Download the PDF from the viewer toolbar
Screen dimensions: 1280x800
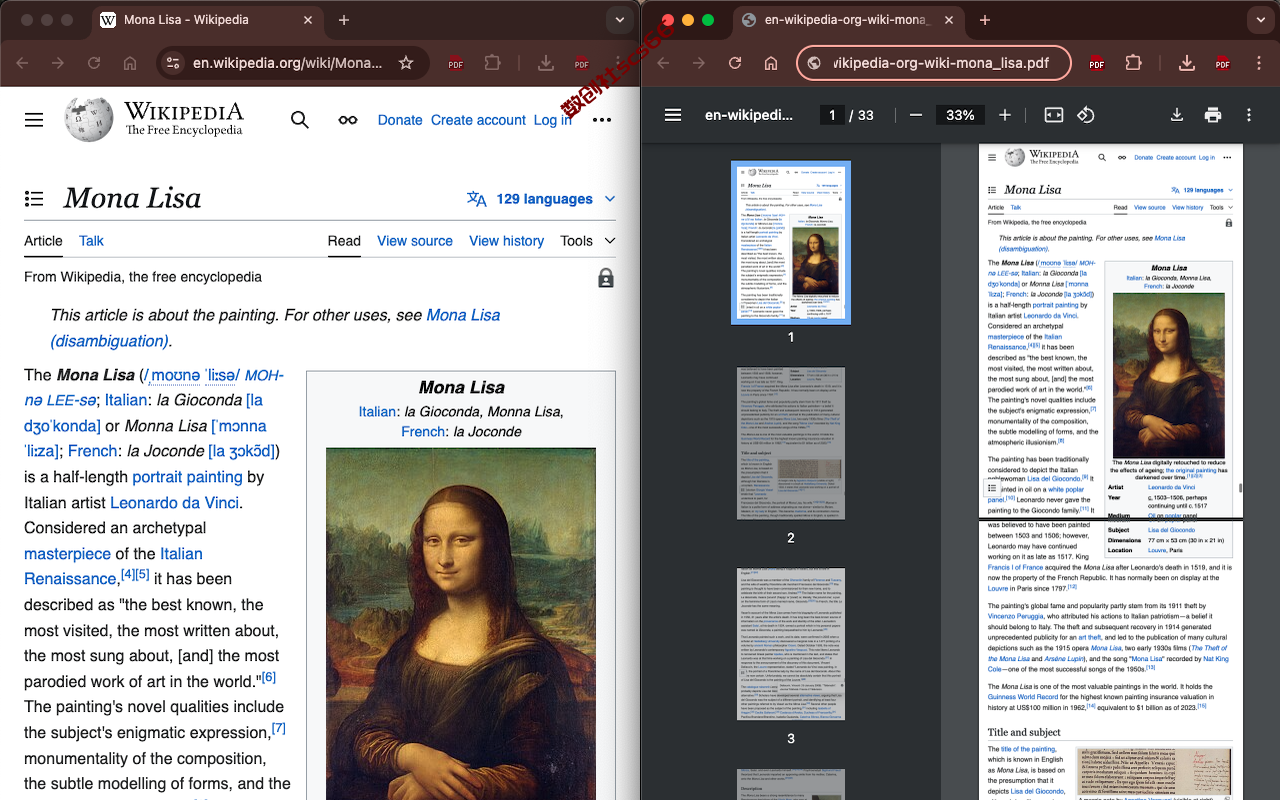click(1177, 115)
